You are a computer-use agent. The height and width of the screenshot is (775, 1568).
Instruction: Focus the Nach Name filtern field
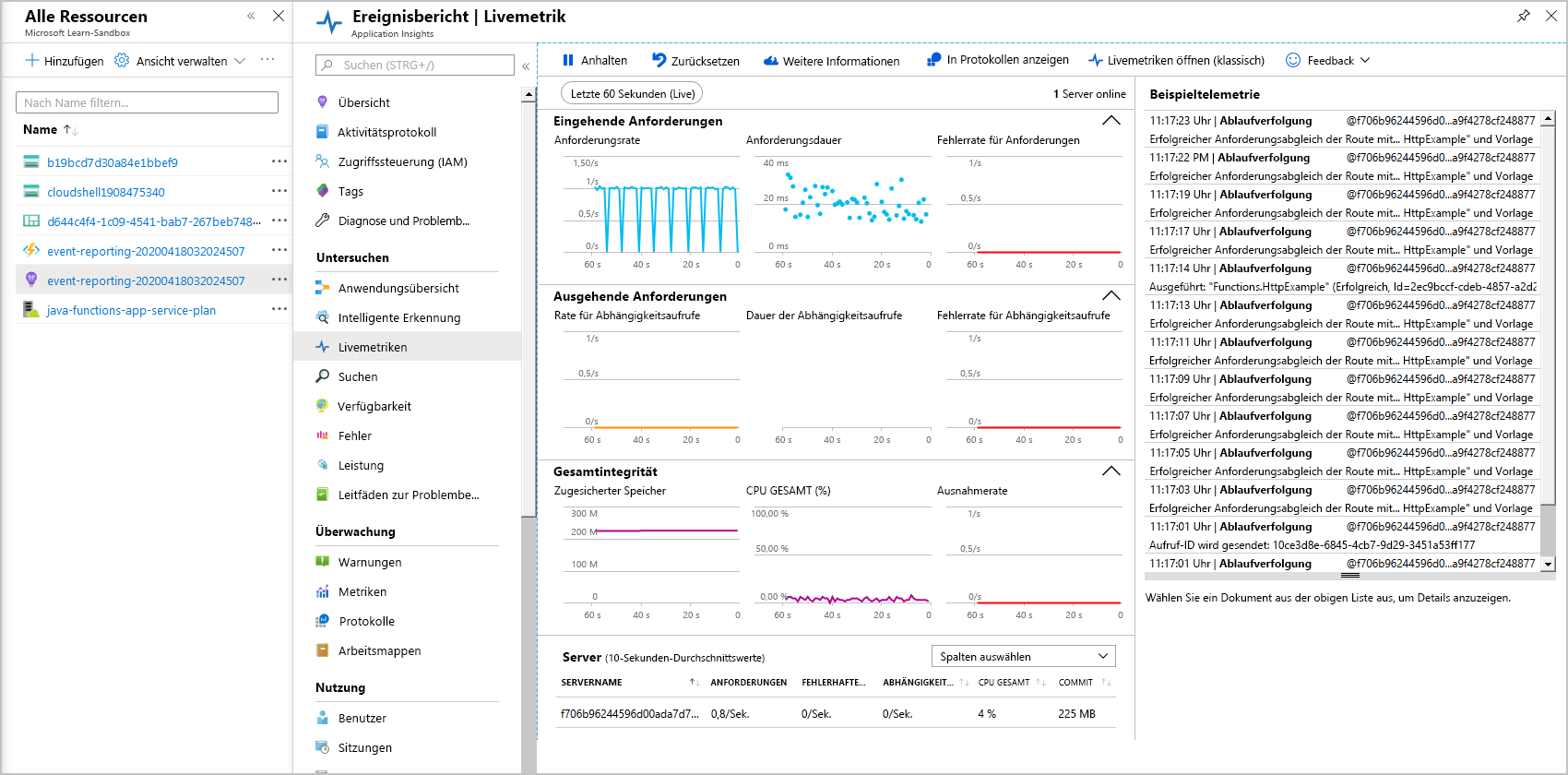pyautogui.click(x=147, y=102)
